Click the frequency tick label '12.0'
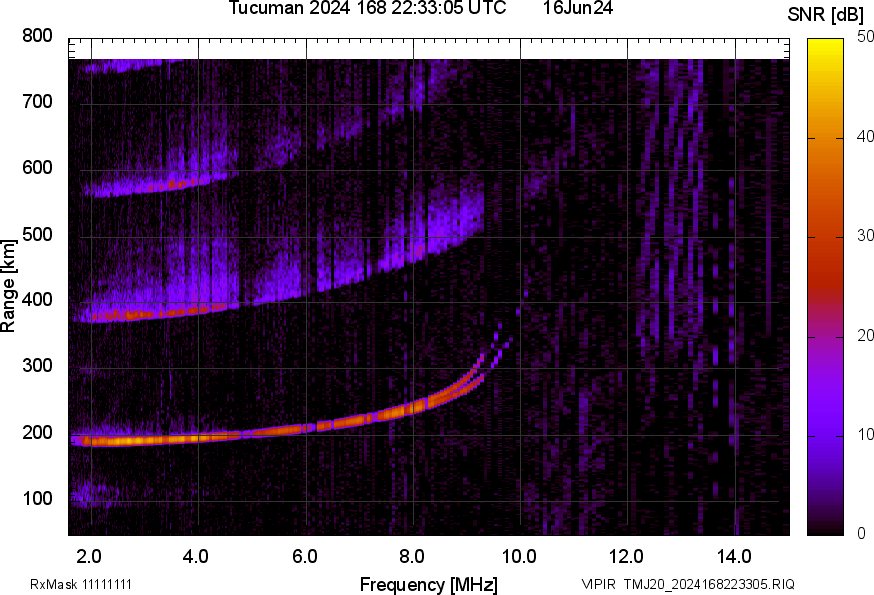 [627, 557]
